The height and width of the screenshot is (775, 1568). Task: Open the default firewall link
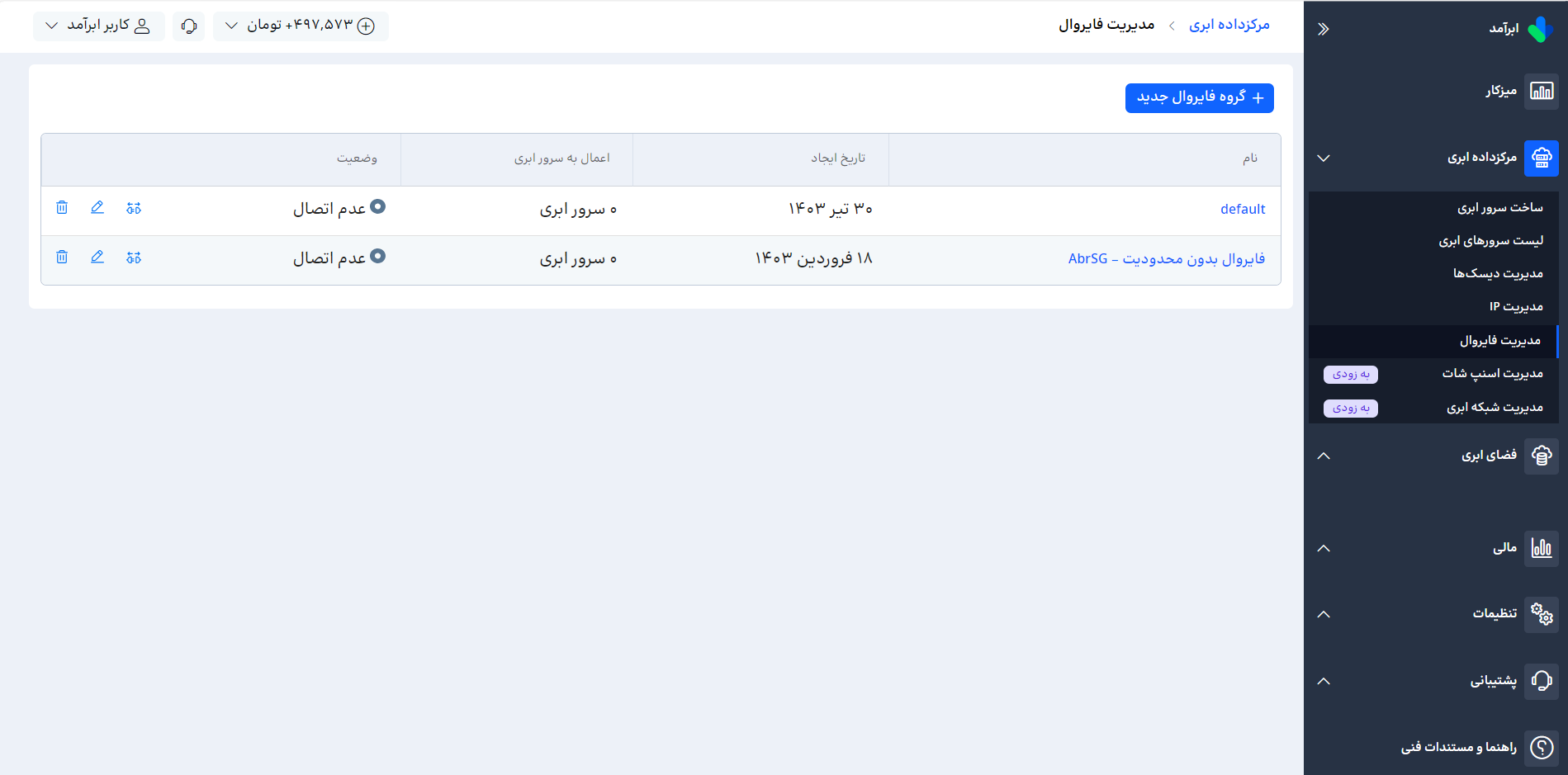click(x=1243, y=209)
